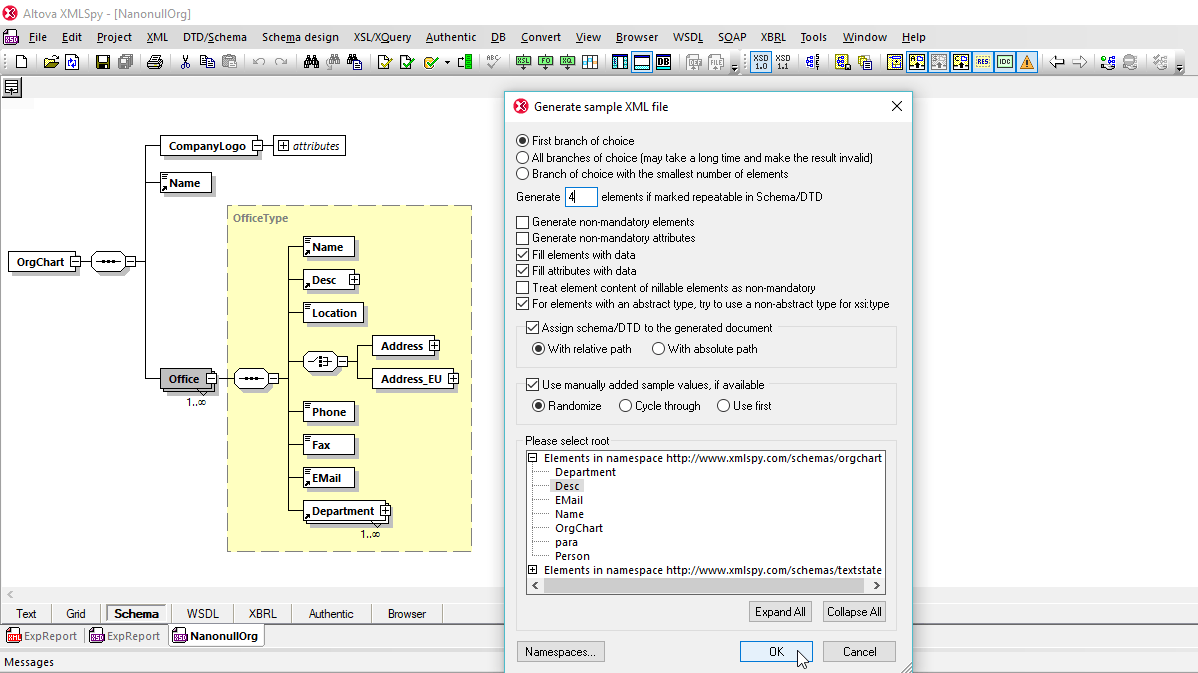
Task: Uncheck Fill elements with data
Action: [522, 255]
